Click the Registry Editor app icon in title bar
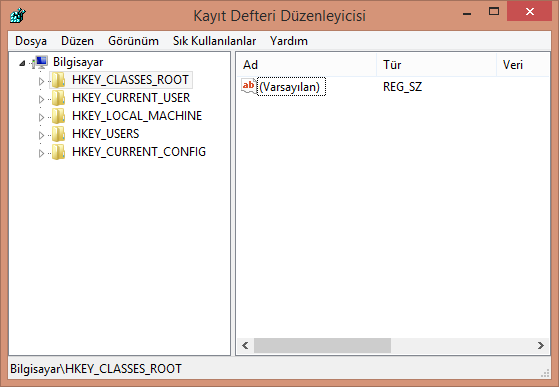Viewport: 559px width, 387px height. [x=18, y=15]
